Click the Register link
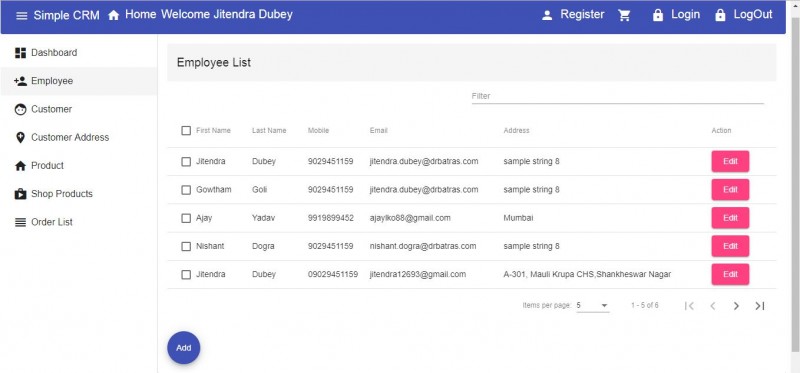Screen dimensions: 800x373 (x=582, y=15)
